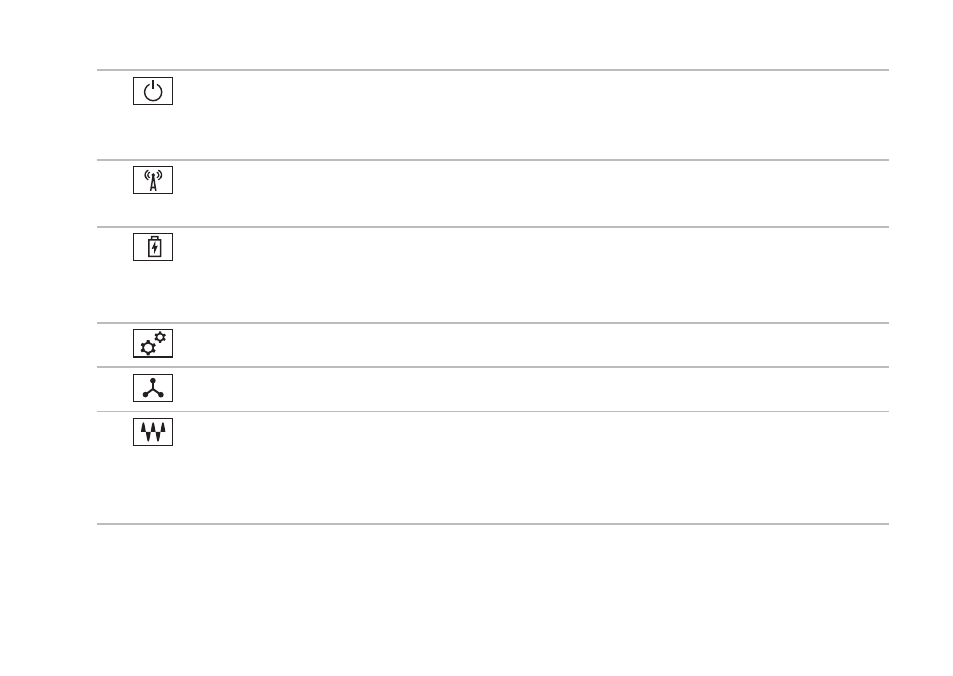Click the radio waves on the antenna icon
Image resolution: width=953 pixels, height=676 pixels.
click(x=153, y=174)
